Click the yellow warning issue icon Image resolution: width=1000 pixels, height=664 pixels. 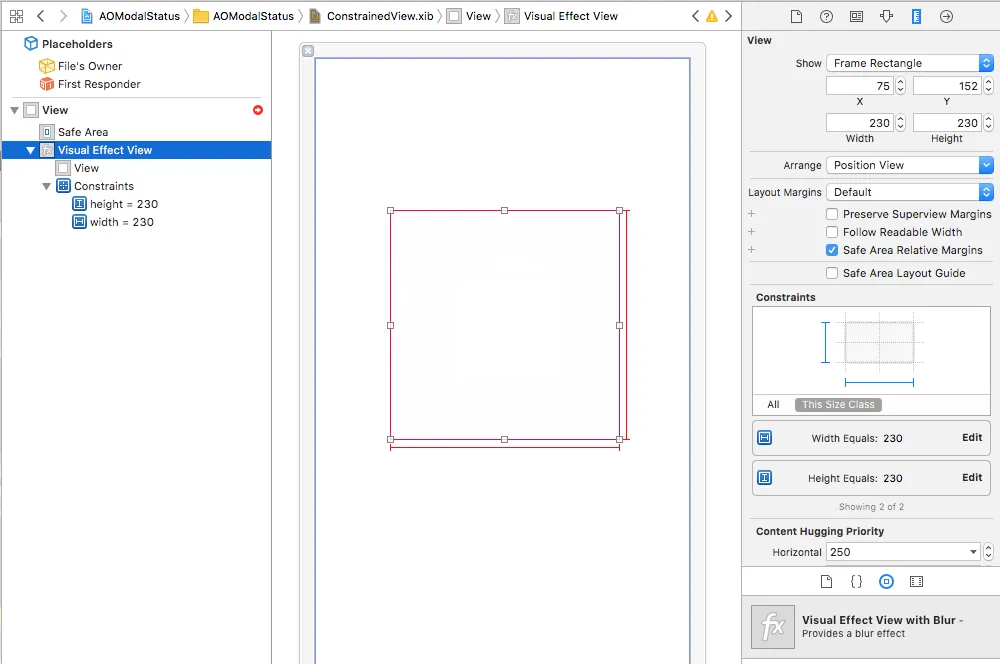712,16
